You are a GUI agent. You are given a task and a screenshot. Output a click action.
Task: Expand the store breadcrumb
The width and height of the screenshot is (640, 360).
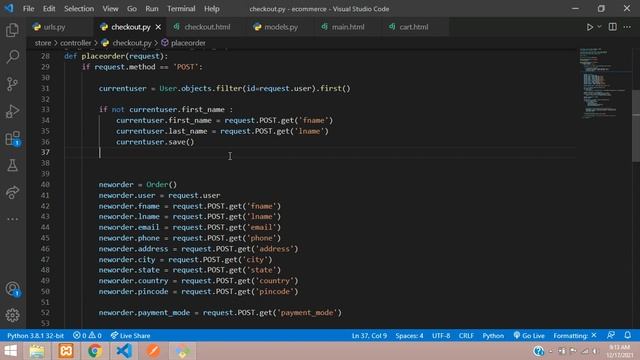click(43, 43)
